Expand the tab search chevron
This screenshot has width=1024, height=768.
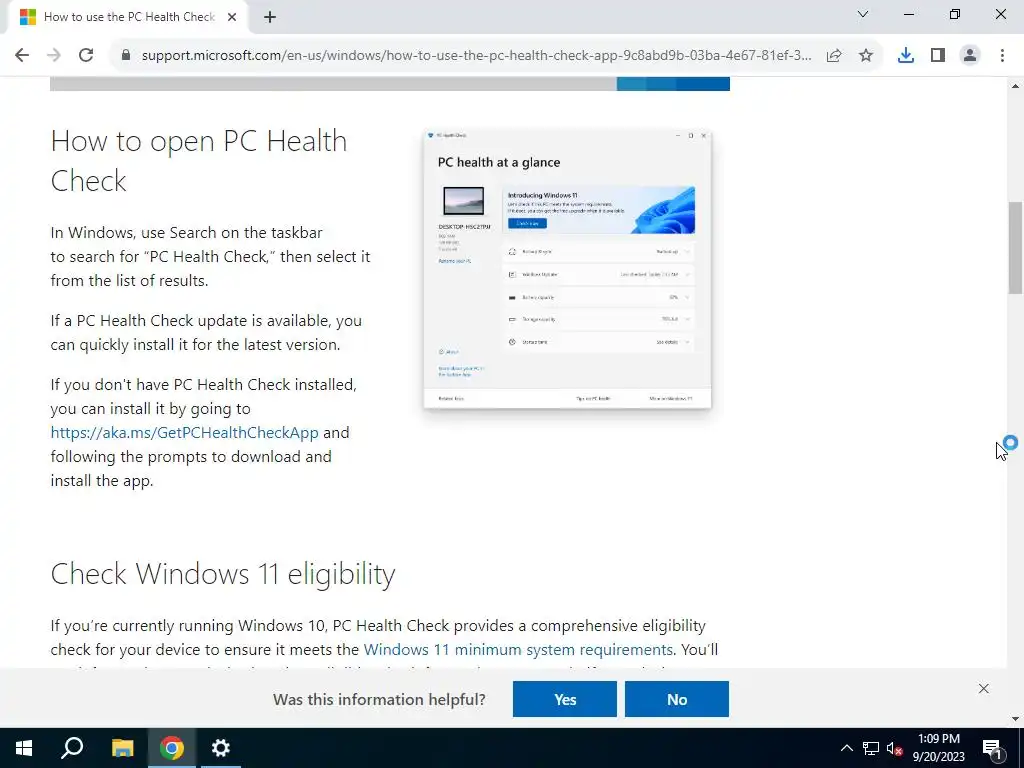(863, 14)
